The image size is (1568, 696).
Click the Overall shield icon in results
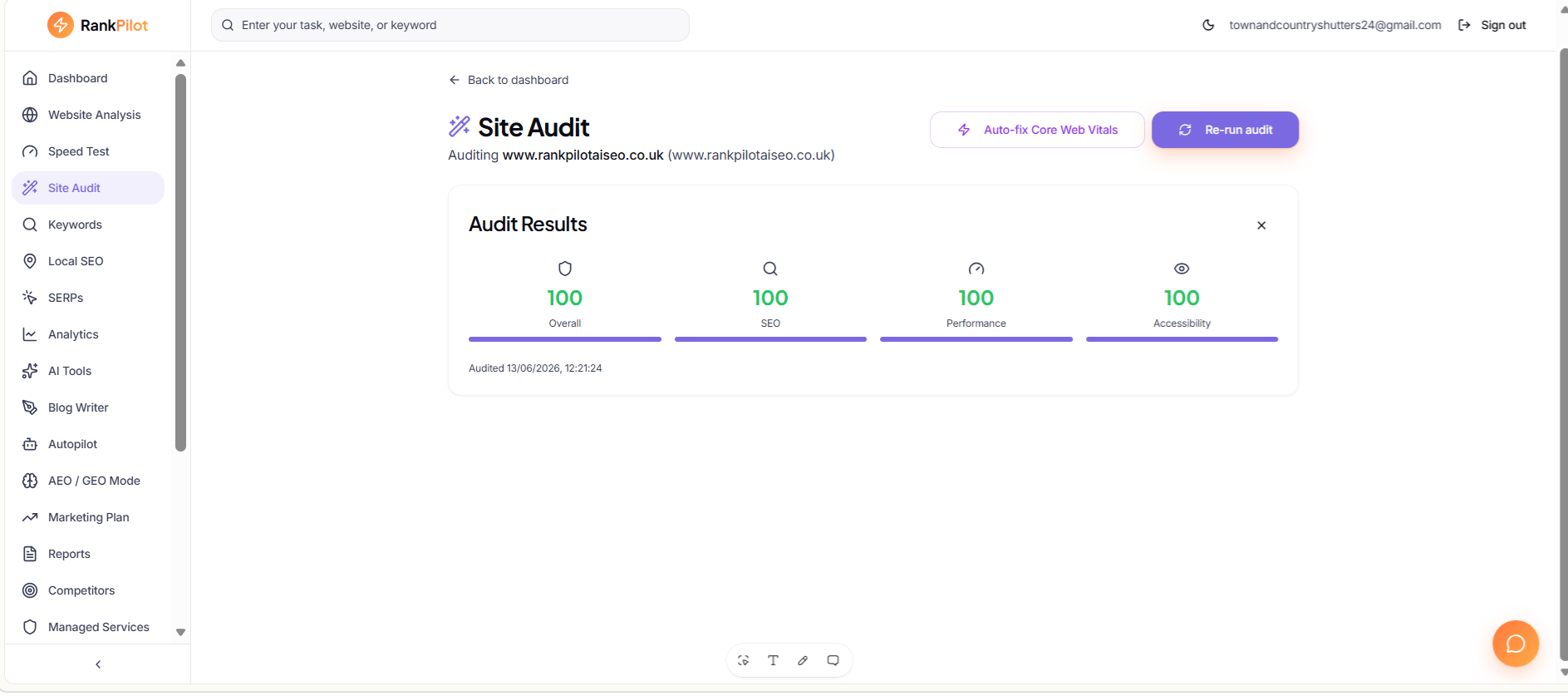pyautogui.click(x=565, y=269)
